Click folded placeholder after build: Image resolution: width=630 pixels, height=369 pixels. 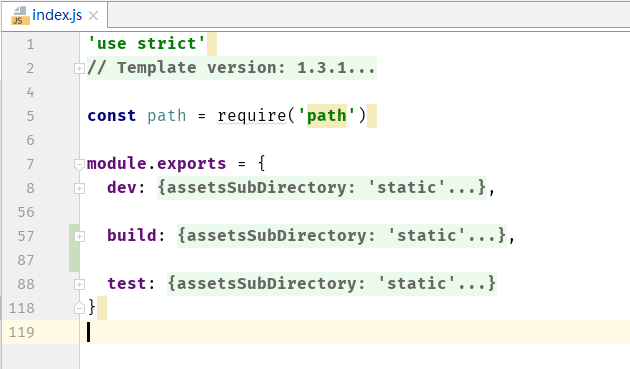(x=342, y=236)
